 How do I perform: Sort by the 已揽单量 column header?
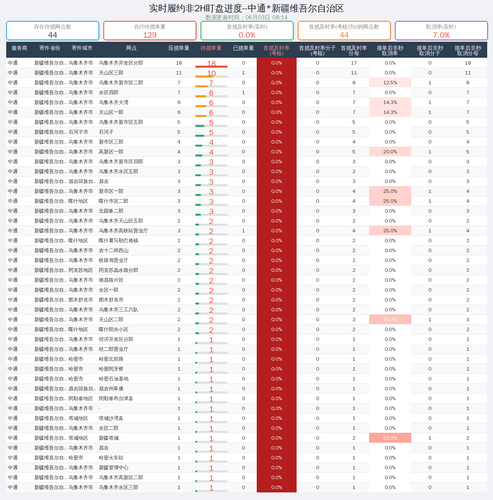point(243,48)
